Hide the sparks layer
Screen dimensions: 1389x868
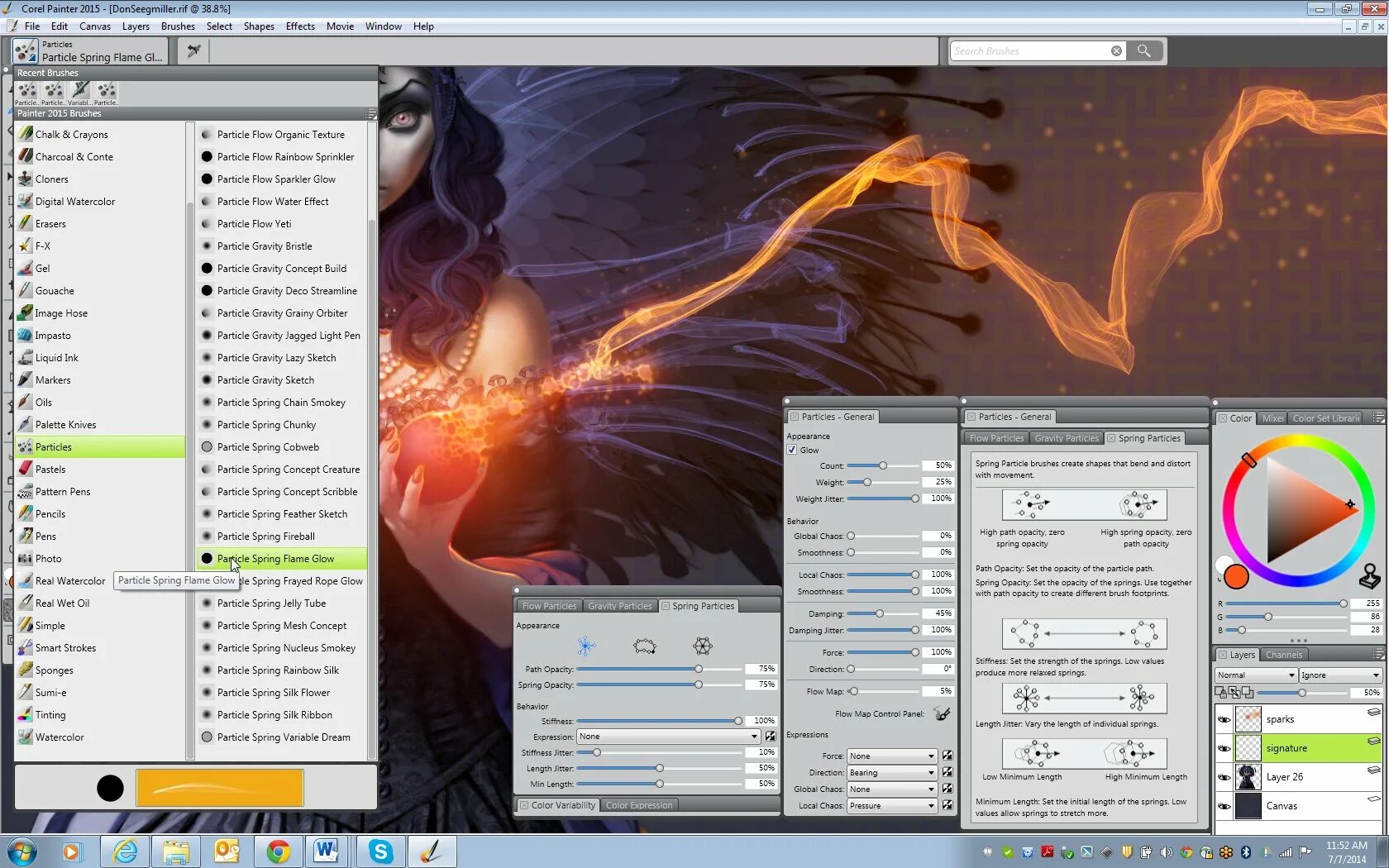(1224, 719)
